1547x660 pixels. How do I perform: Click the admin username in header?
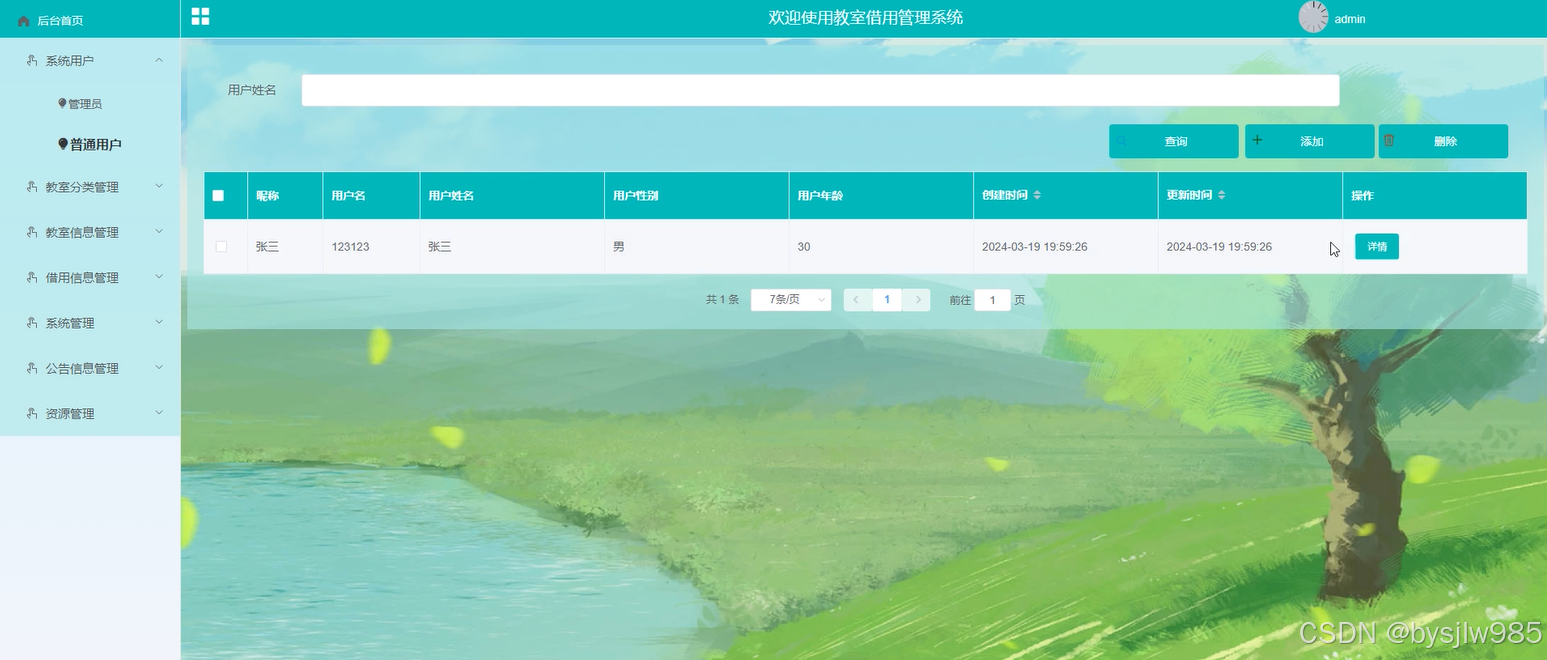point(1350,19)
